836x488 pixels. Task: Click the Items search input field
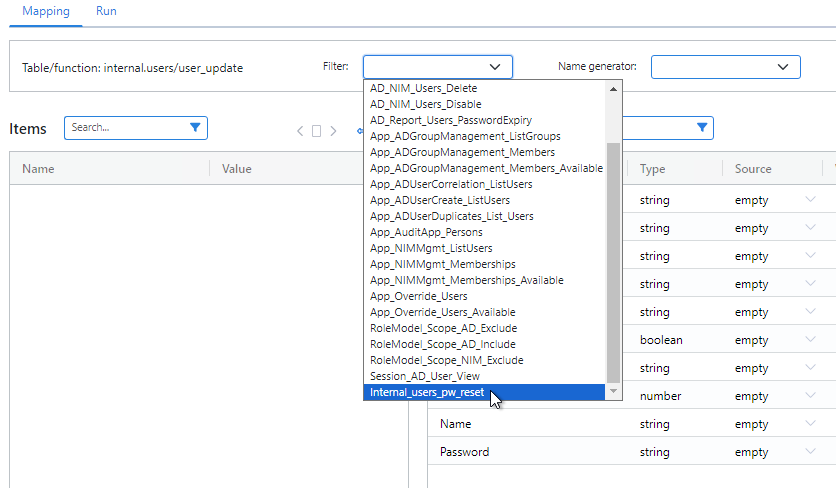[x=125, y=128]
